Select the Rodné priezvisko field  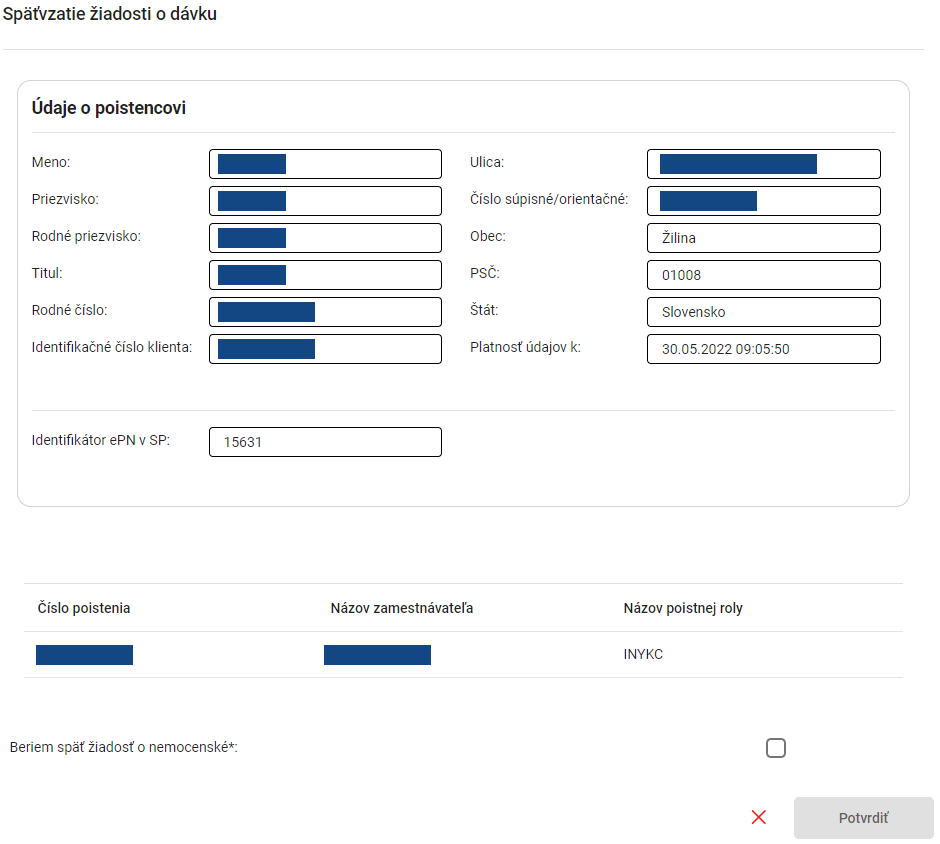(x=326, y=238)
